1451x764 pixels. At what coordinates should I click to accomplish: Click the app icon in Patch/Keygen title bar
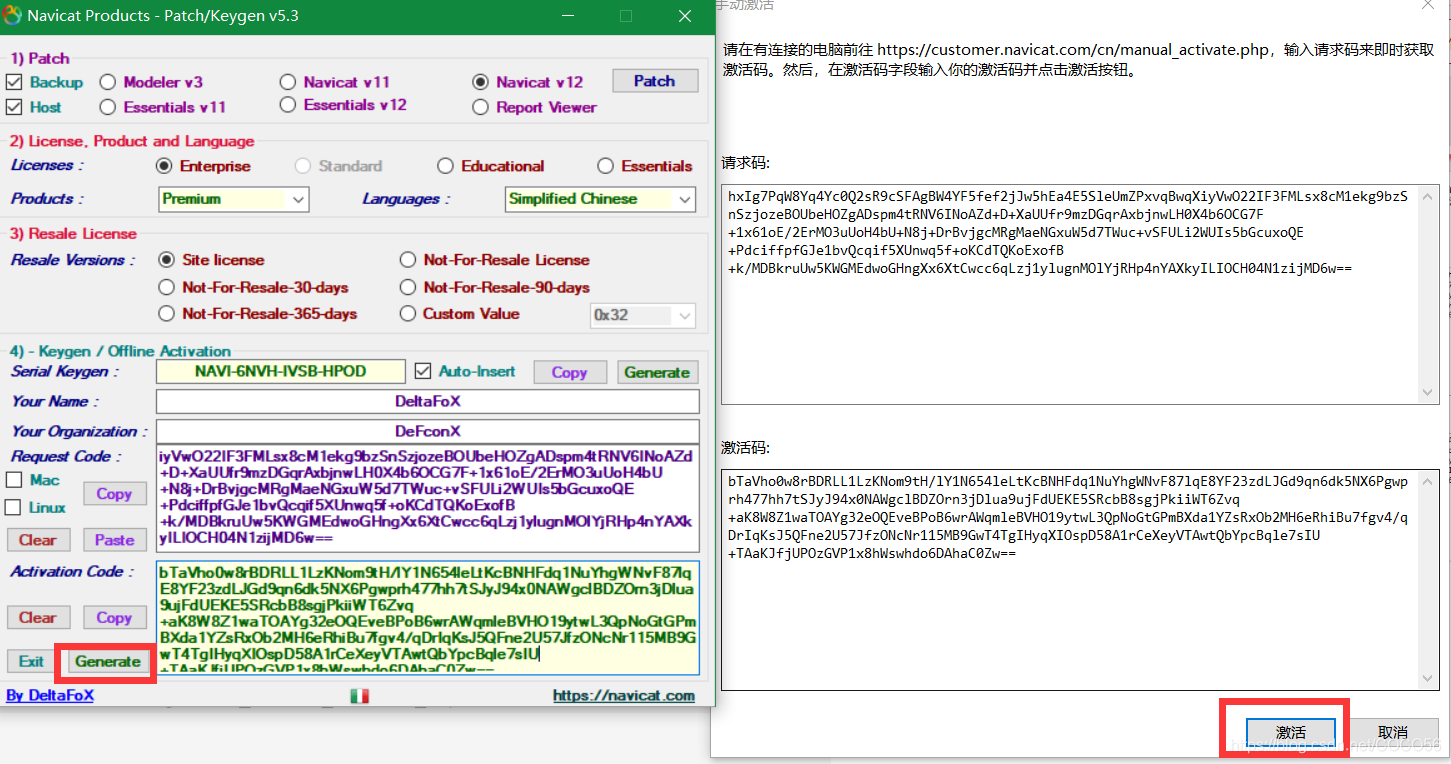tap(12, 16)
